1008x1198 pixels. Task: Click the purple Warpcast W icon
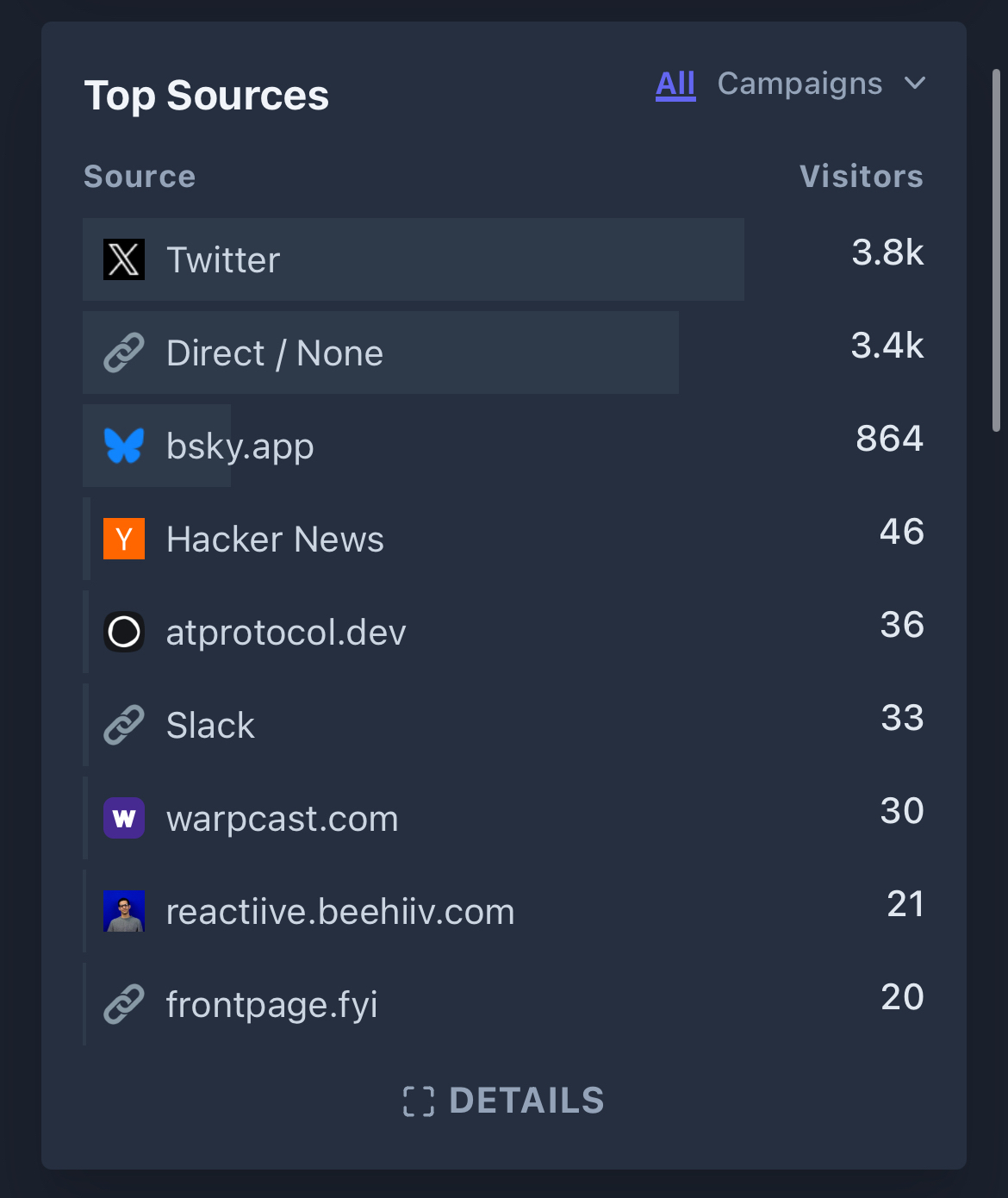(124, 818)
